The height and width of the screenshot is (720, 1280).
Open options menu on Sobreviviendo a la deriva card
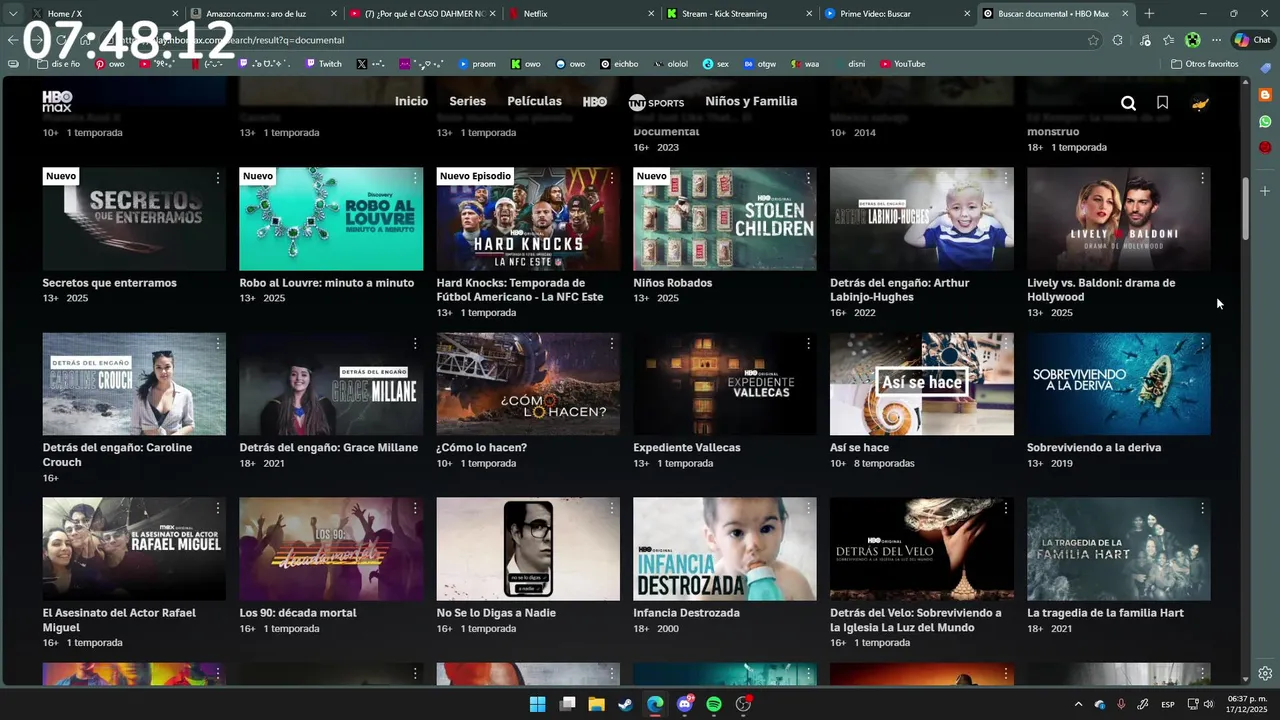coord(1202,343)
